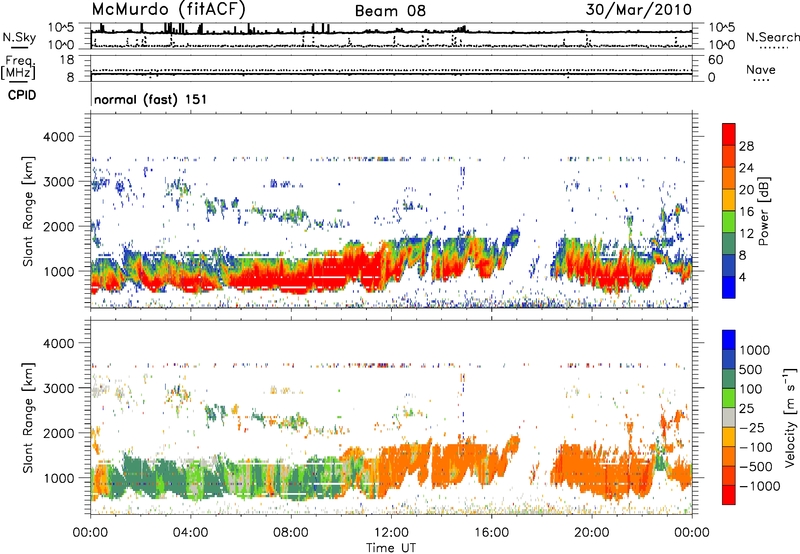
Task: Click the '18' tick on the frequency axis
Action: click(x=67, y=60)
